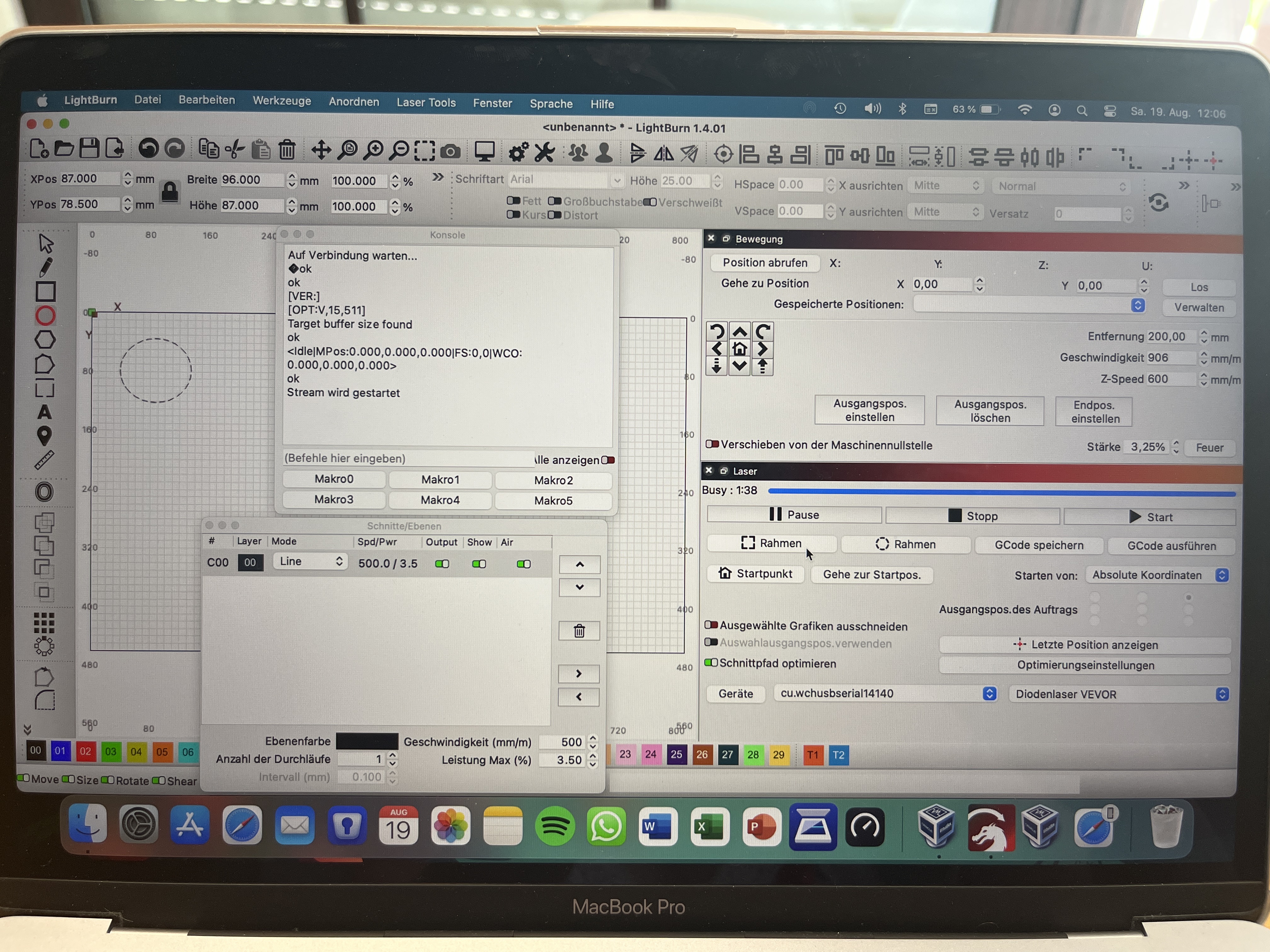
Task: Toggle Output switch for layer C00
Action: (442, 564)
